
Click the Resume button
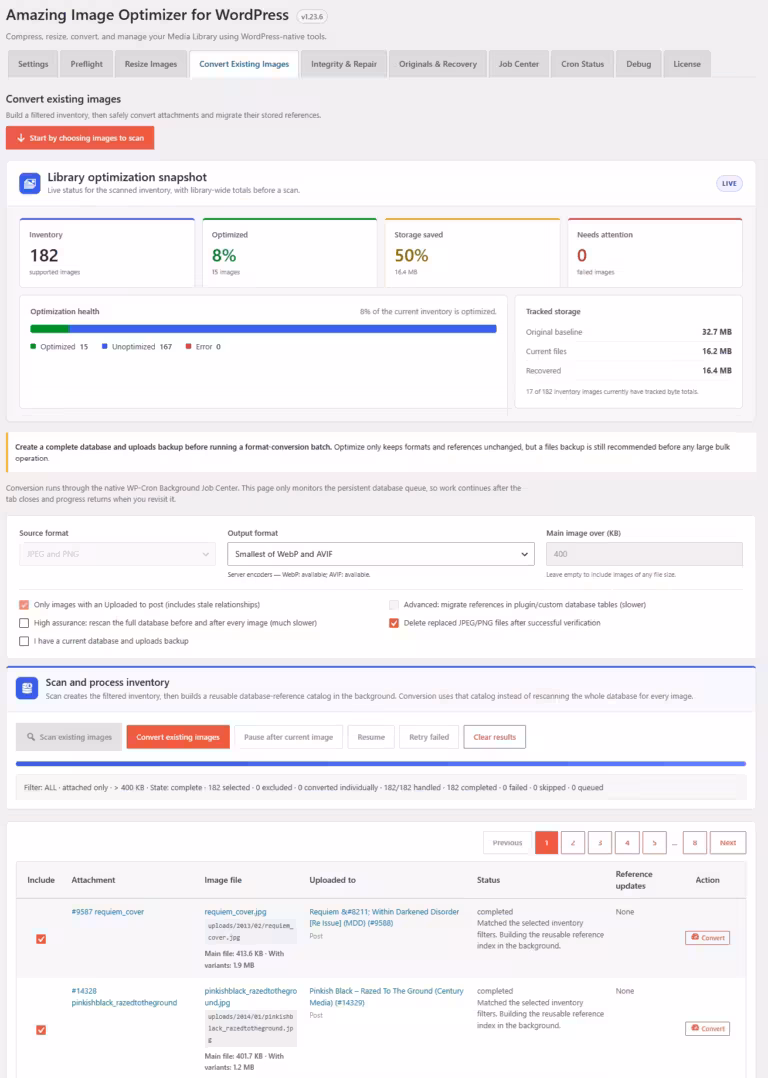(x=371, y=737)
